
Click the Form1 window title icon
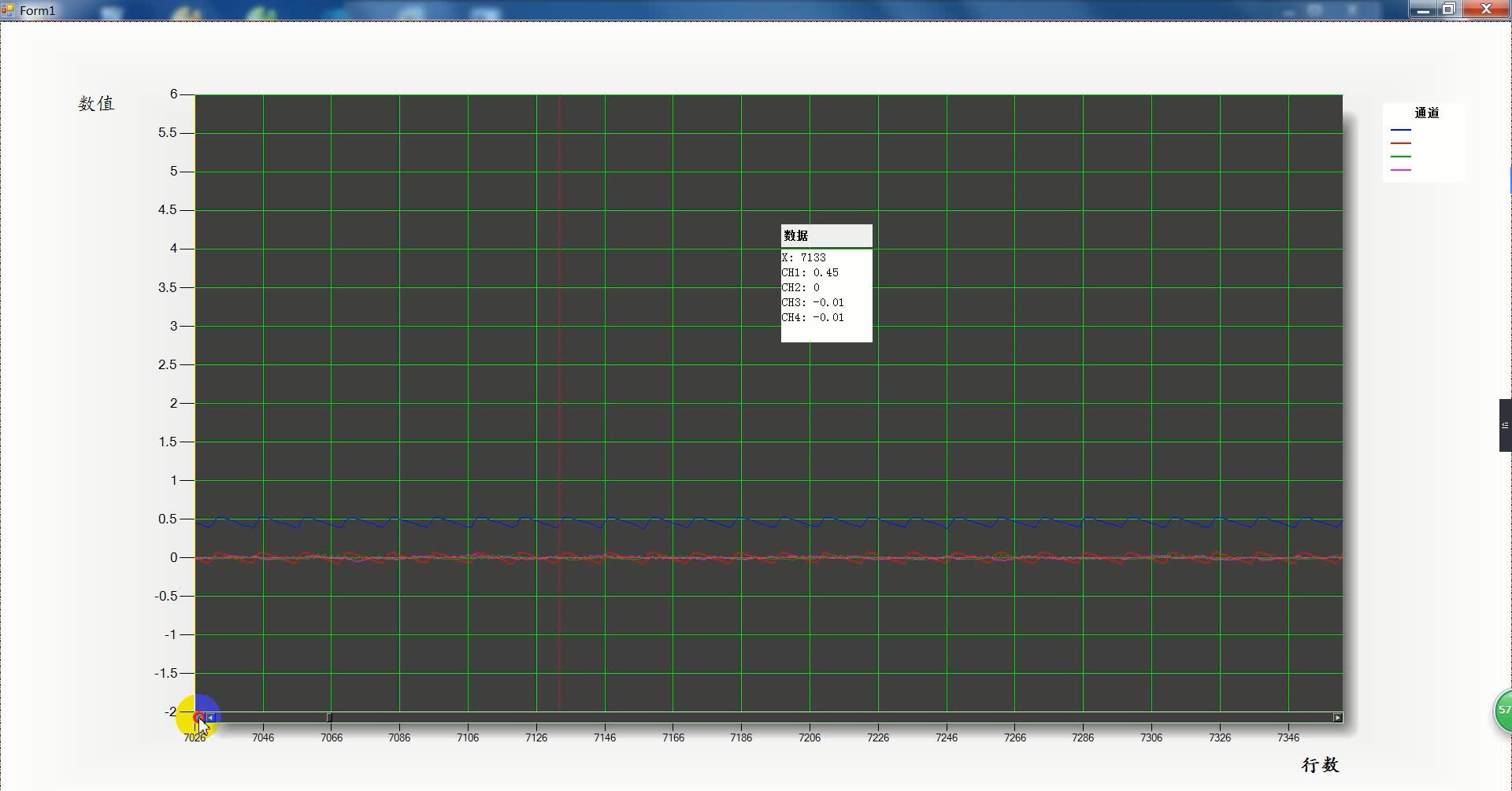coord(8,10)
